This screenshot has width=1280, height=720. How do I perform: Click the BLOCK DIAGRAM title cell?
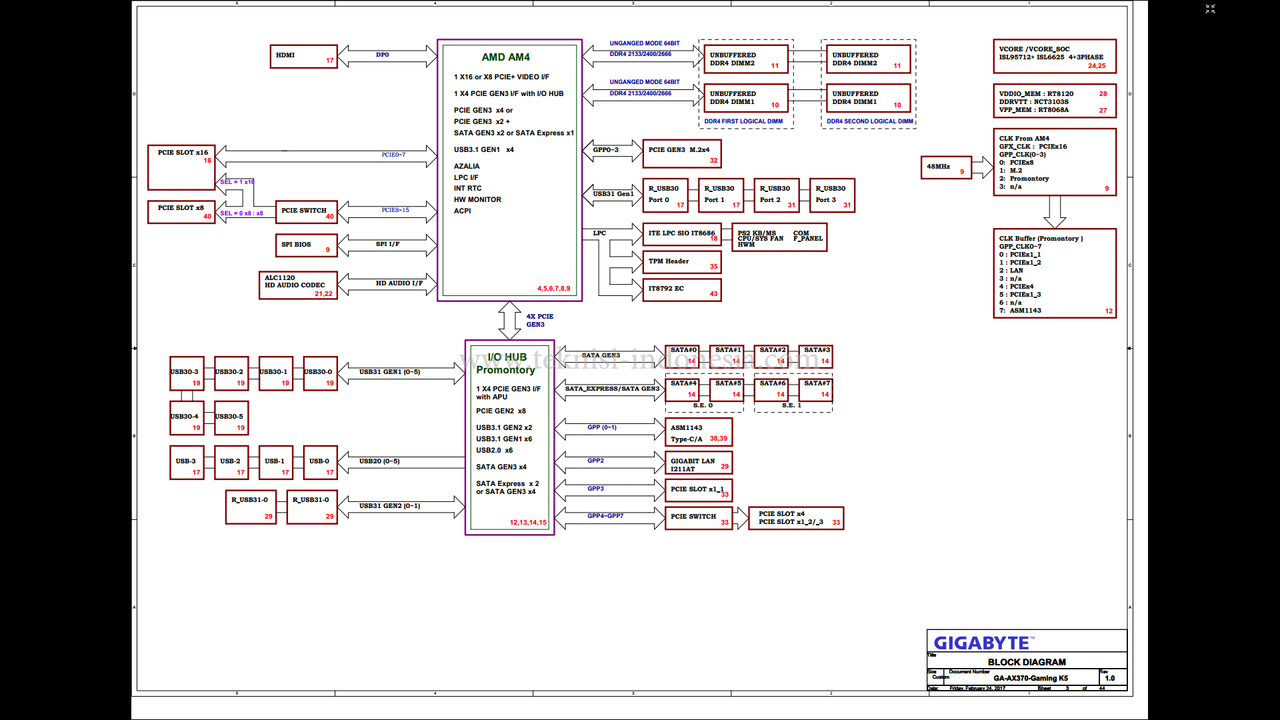1027,662
